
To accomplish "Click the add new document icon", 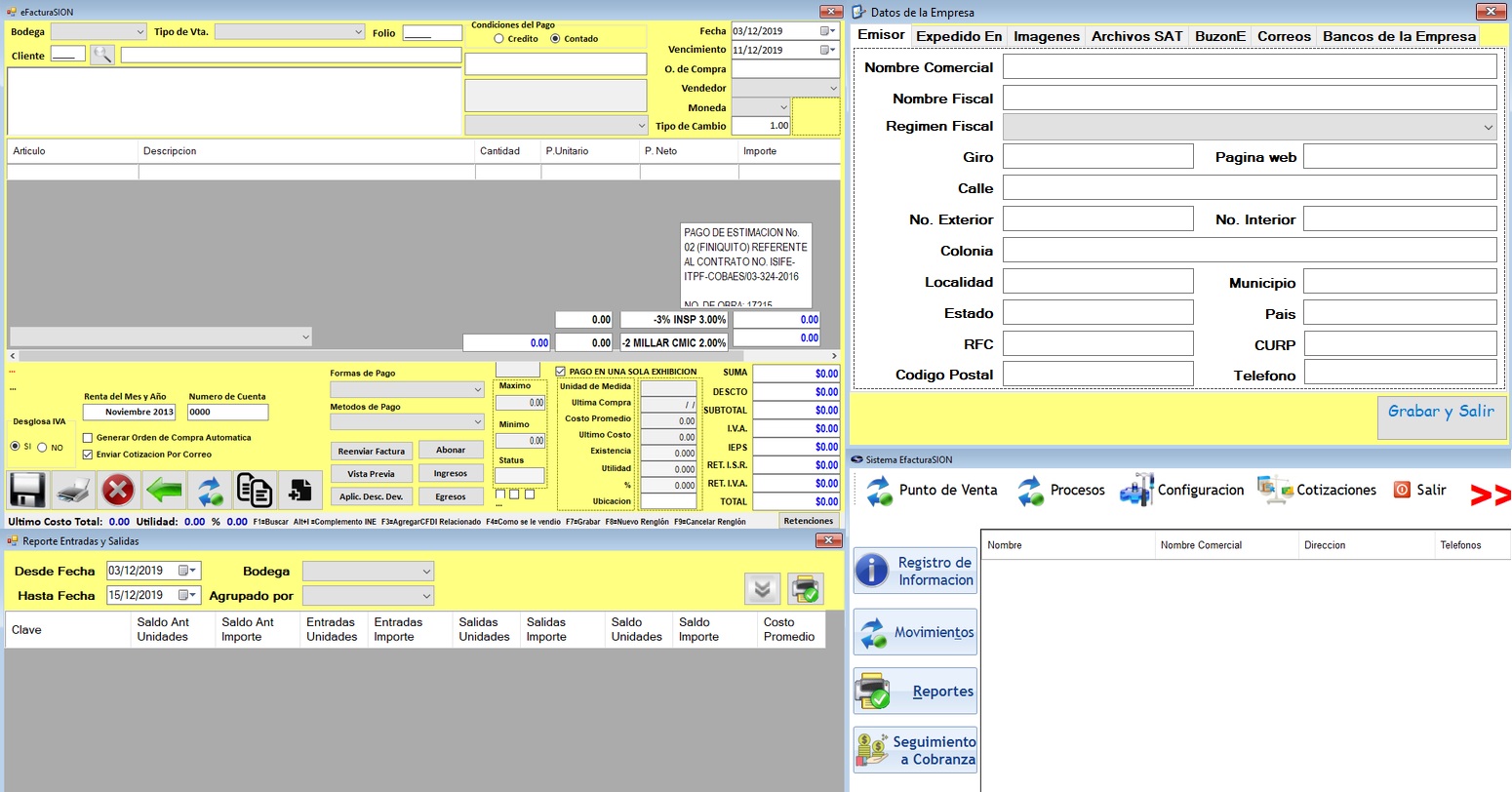I will (x=299, y=490).
